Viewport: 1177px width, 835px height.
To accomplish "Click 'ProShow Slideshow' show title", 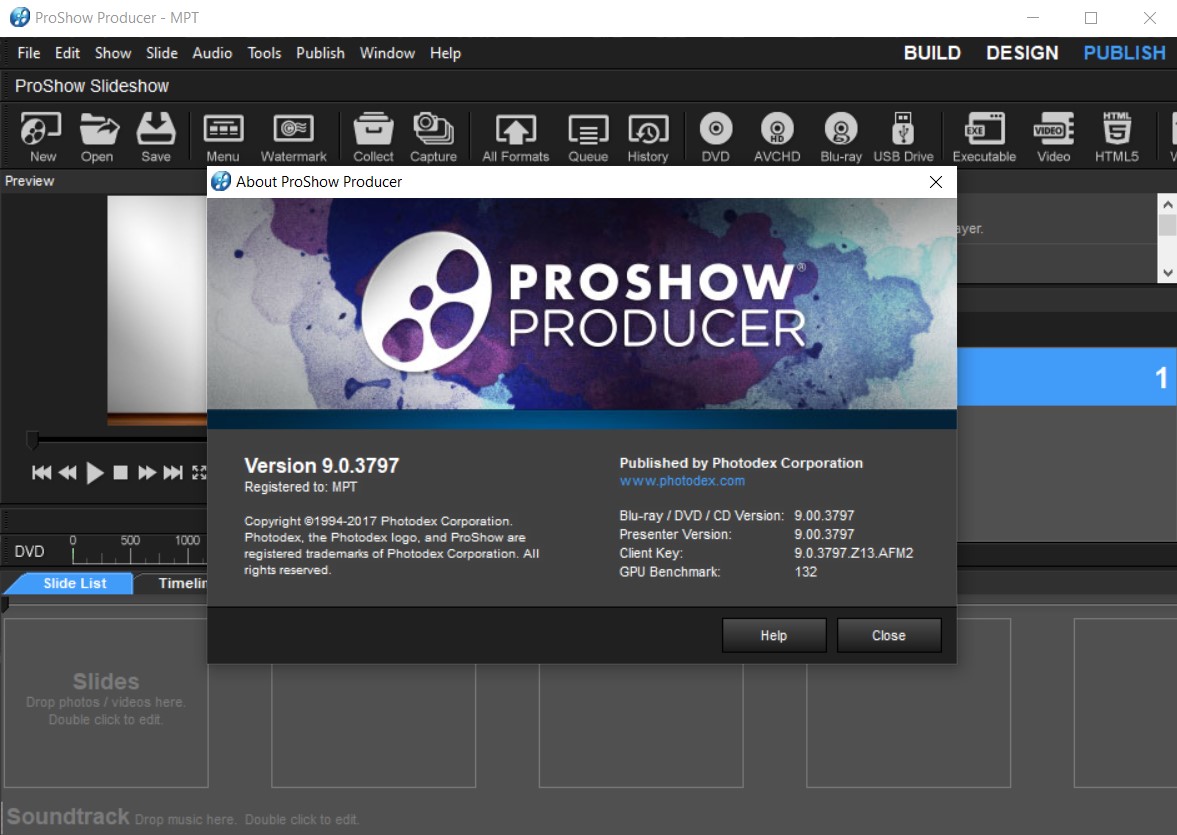I will point(92,86).
